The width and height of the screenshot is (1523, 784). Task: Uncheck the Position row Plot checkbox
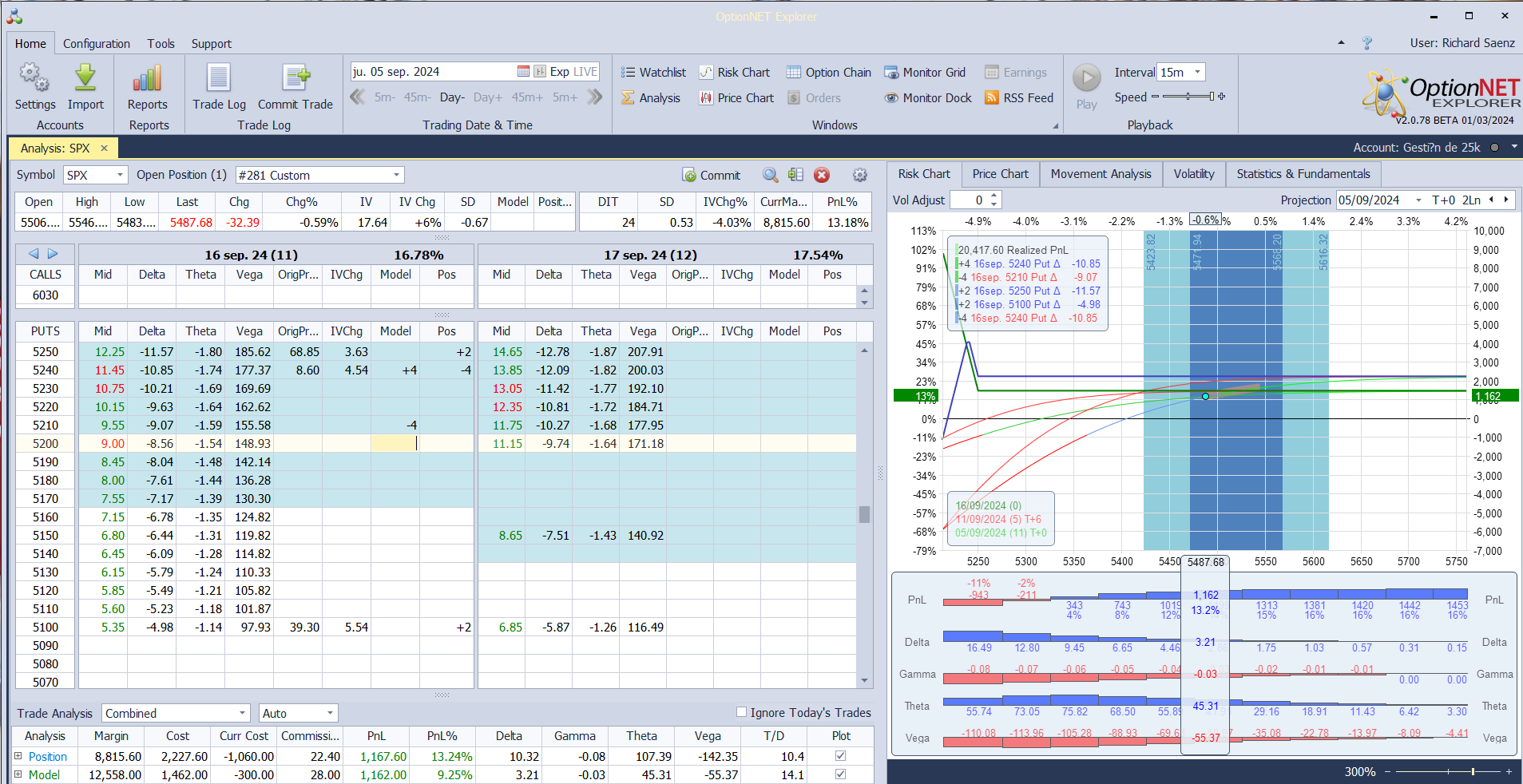tap(840, 756)
